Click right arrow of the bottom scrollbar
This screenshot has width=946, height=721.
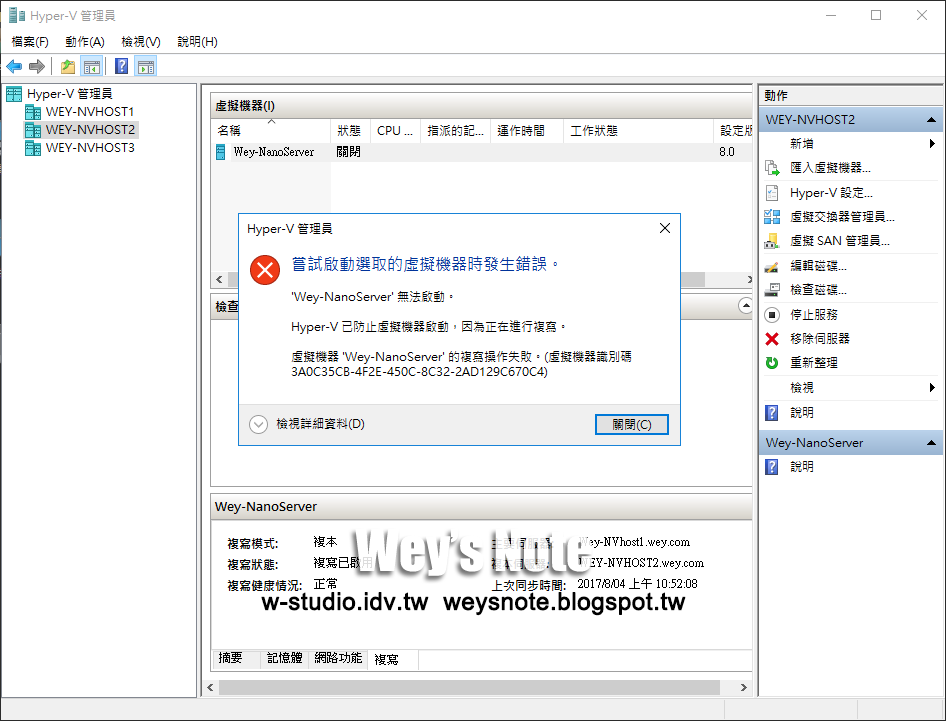point(744,688)
